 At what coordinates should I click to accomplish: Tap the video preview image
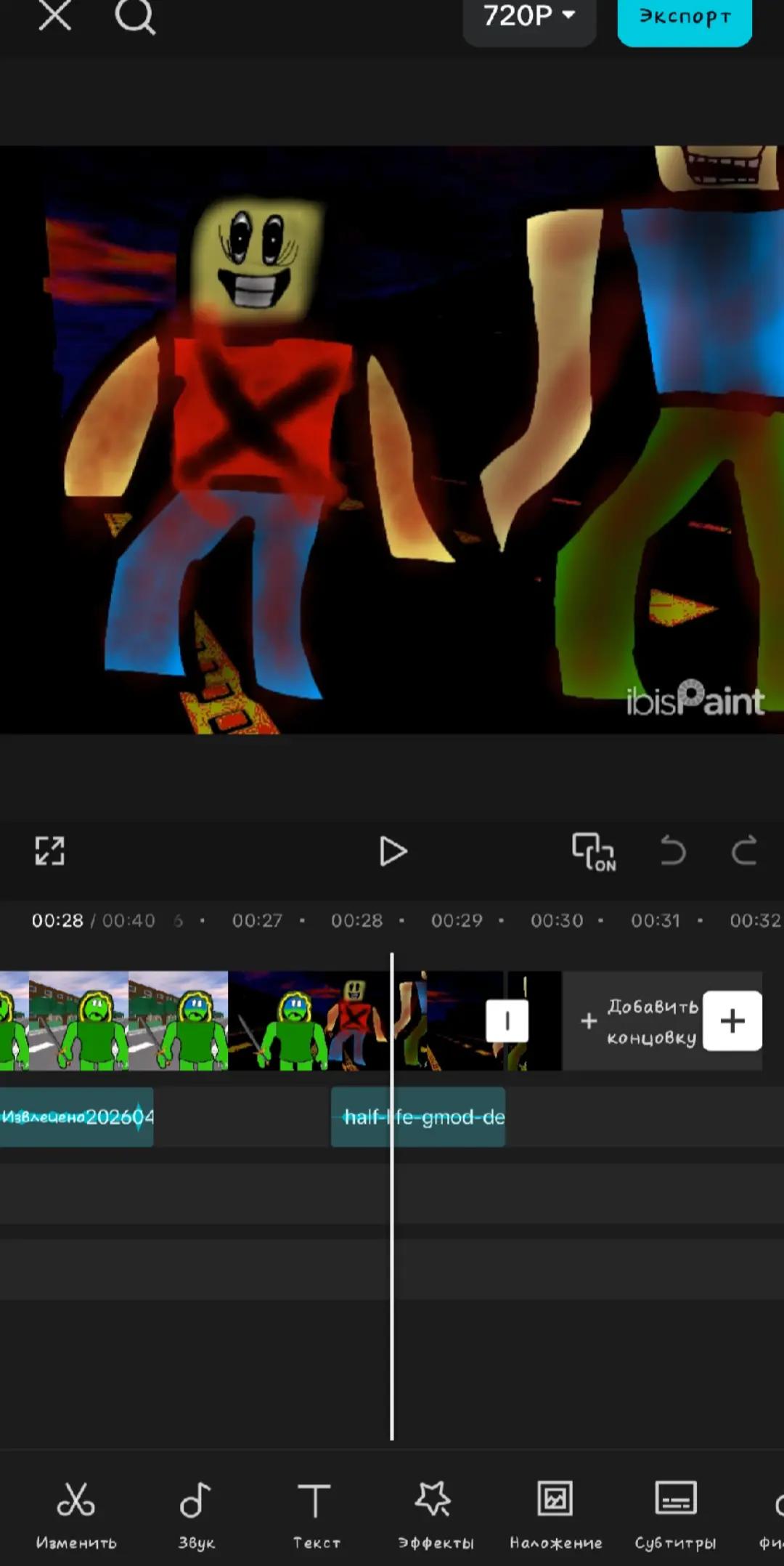tap(392, 440)
